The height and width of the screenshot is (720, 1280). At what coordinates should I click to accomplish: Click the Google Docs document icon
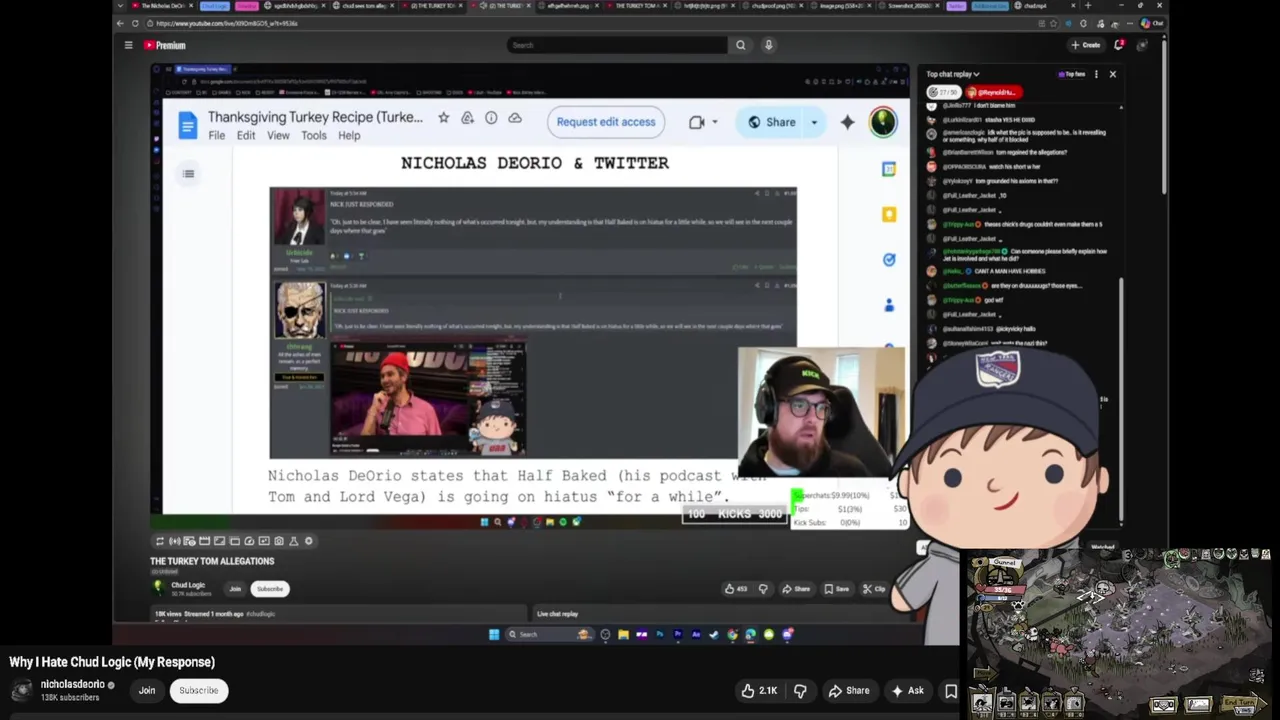pos(187,125)
